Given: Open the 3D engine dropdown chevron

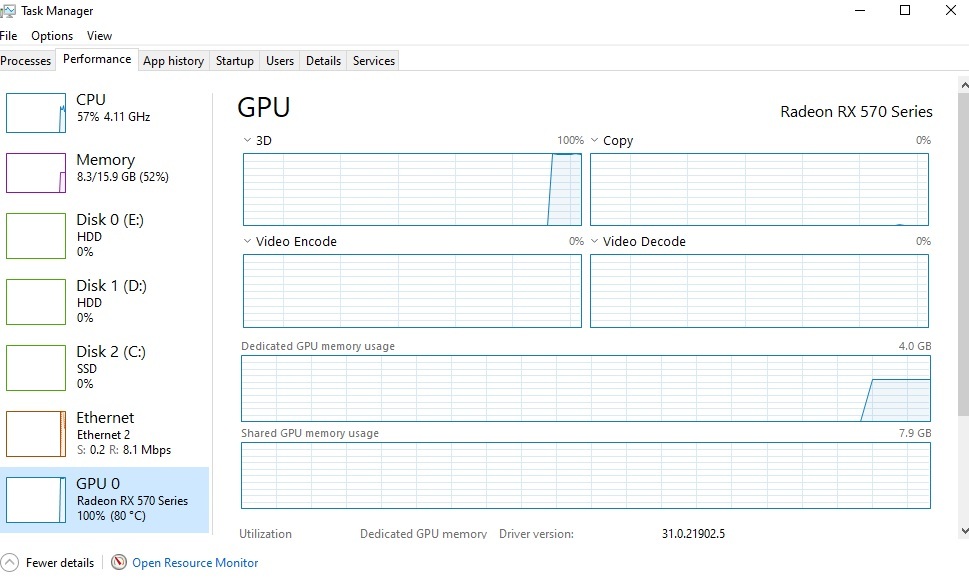Looking at the screenshot, I should 247,140.
